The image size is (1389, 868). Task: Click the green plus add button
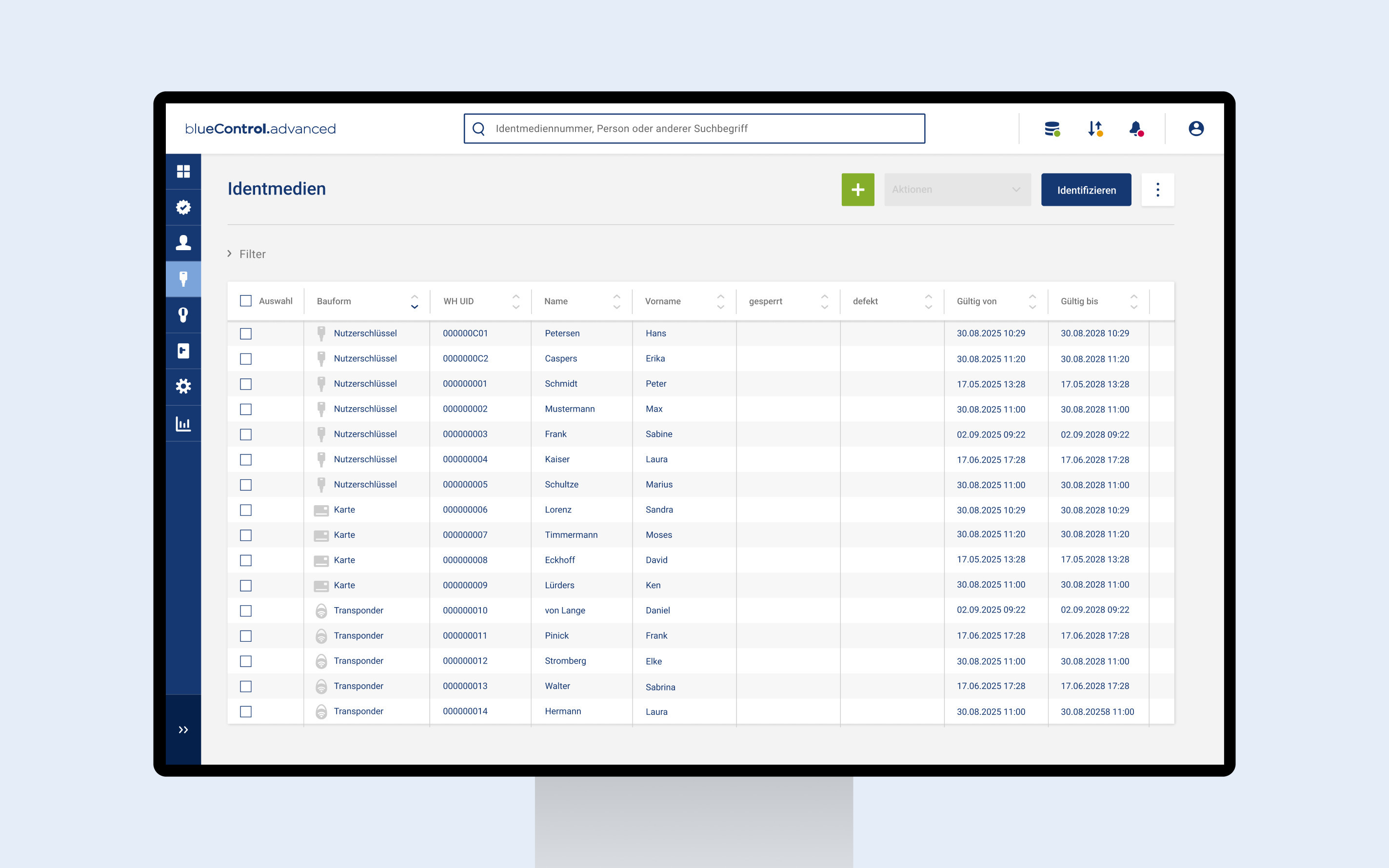point(857,189)
